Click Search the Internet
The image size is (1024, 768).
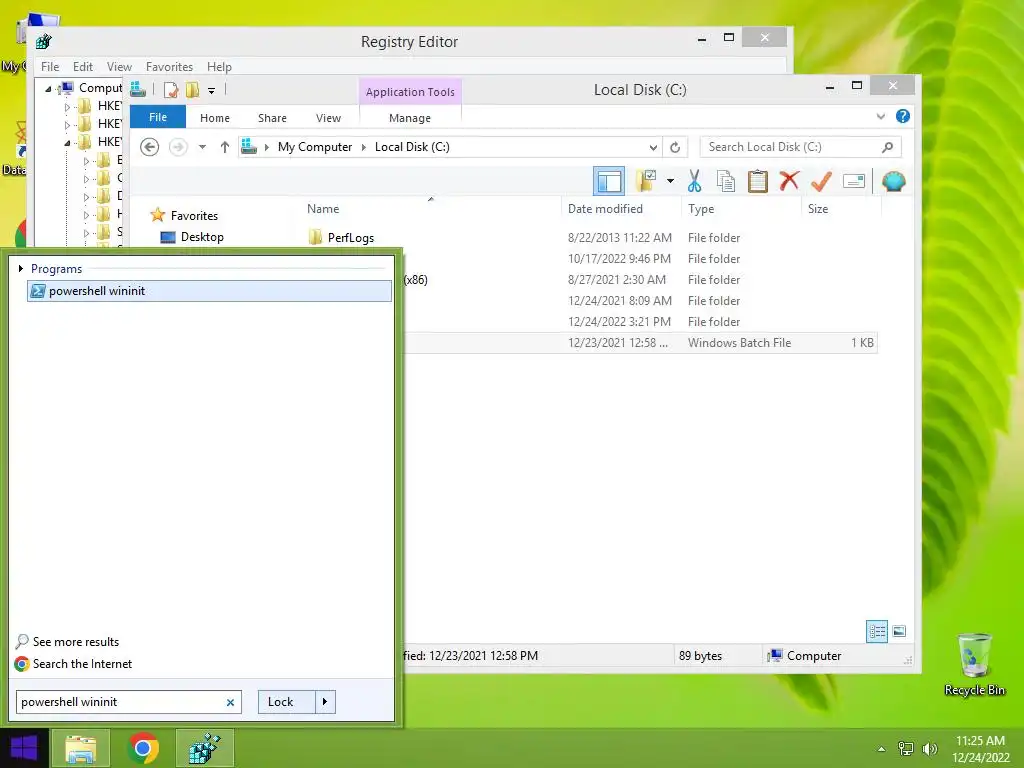click(x=82, y=664)
